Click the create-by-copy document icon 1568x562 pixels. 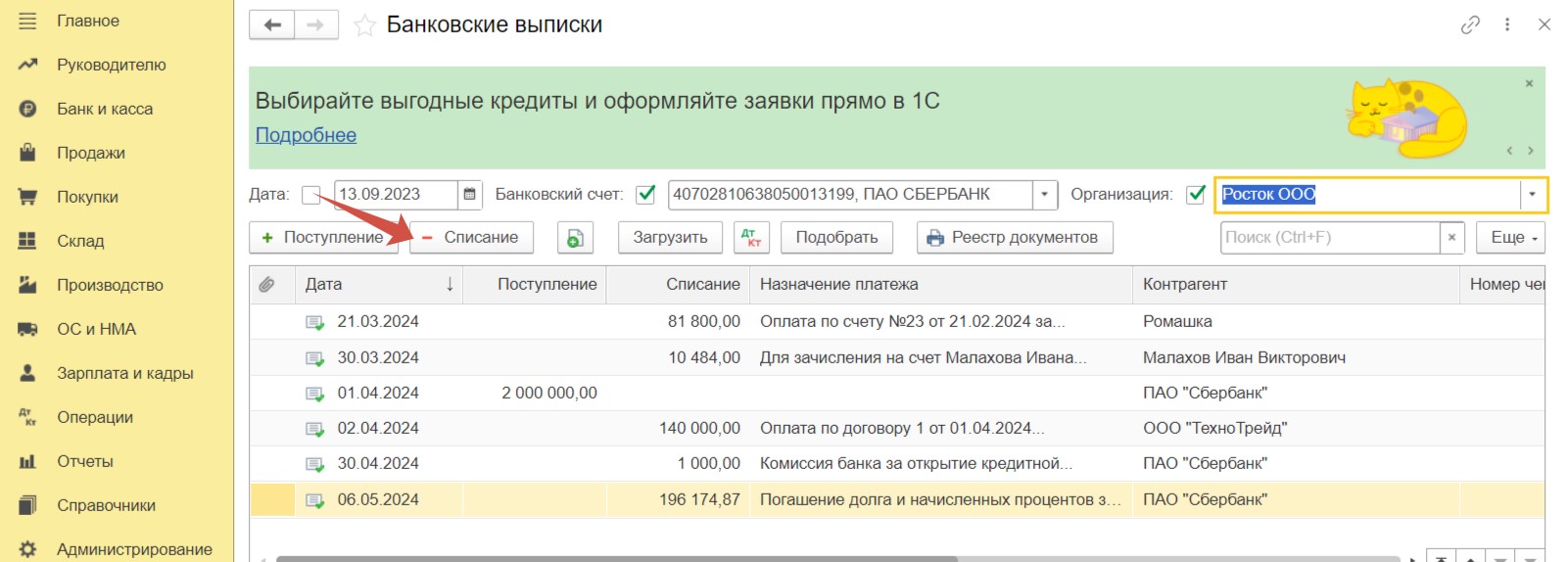click(x=575, y=238)
